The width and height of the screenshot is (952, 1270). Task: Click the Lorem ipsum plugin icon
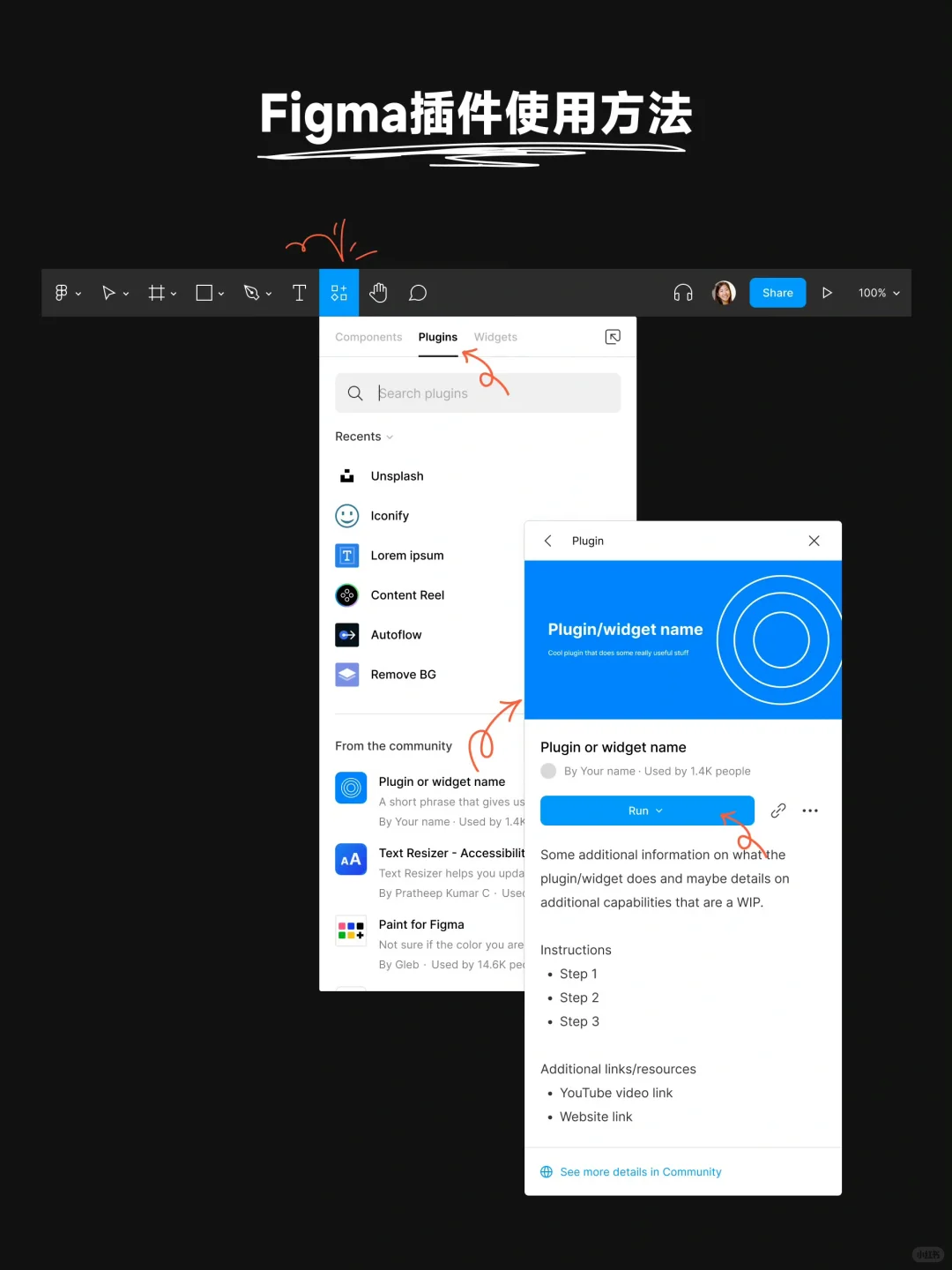tap(347, 556)
